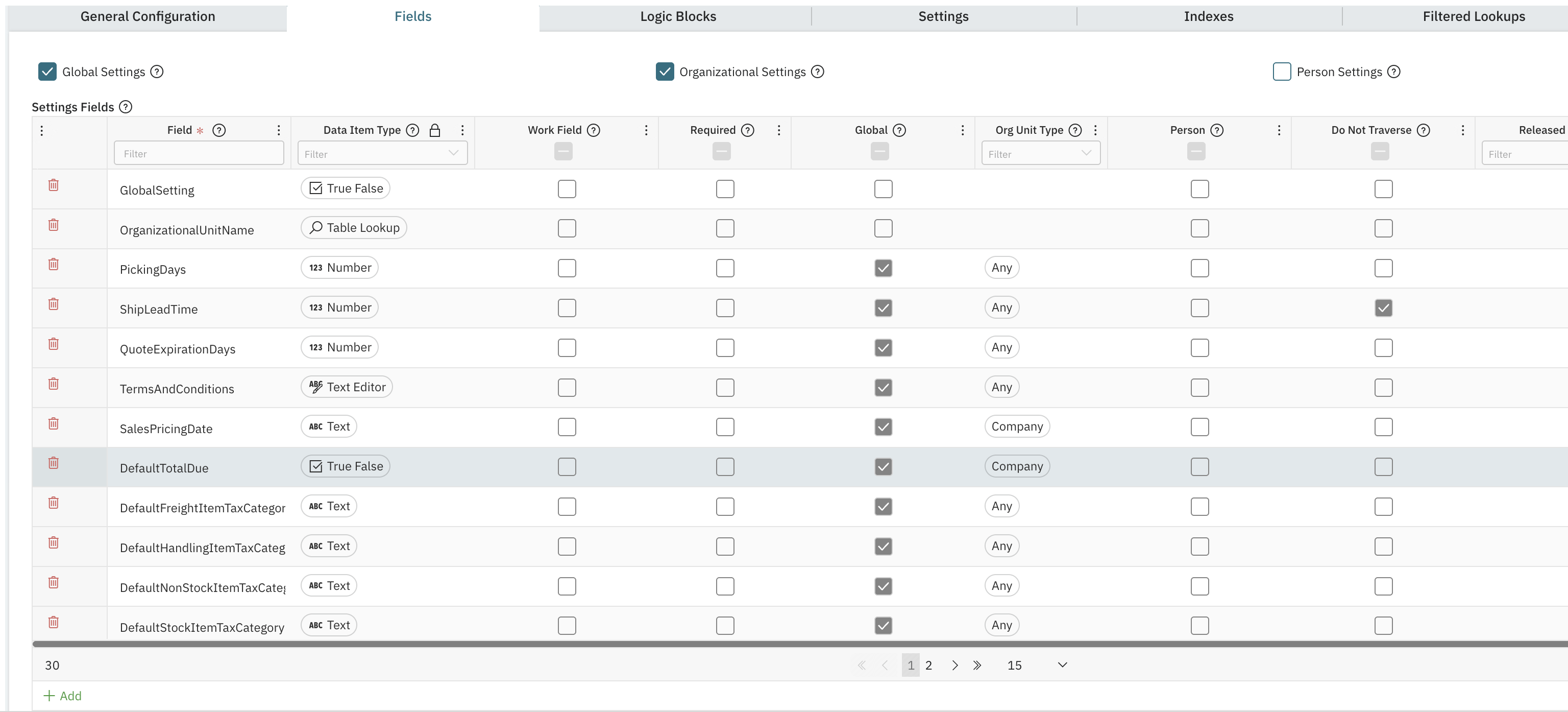Open Field column kebab menu
The width and height of the screenshot is (1568, 712).
pyautogui.click(x=279, y=130)
